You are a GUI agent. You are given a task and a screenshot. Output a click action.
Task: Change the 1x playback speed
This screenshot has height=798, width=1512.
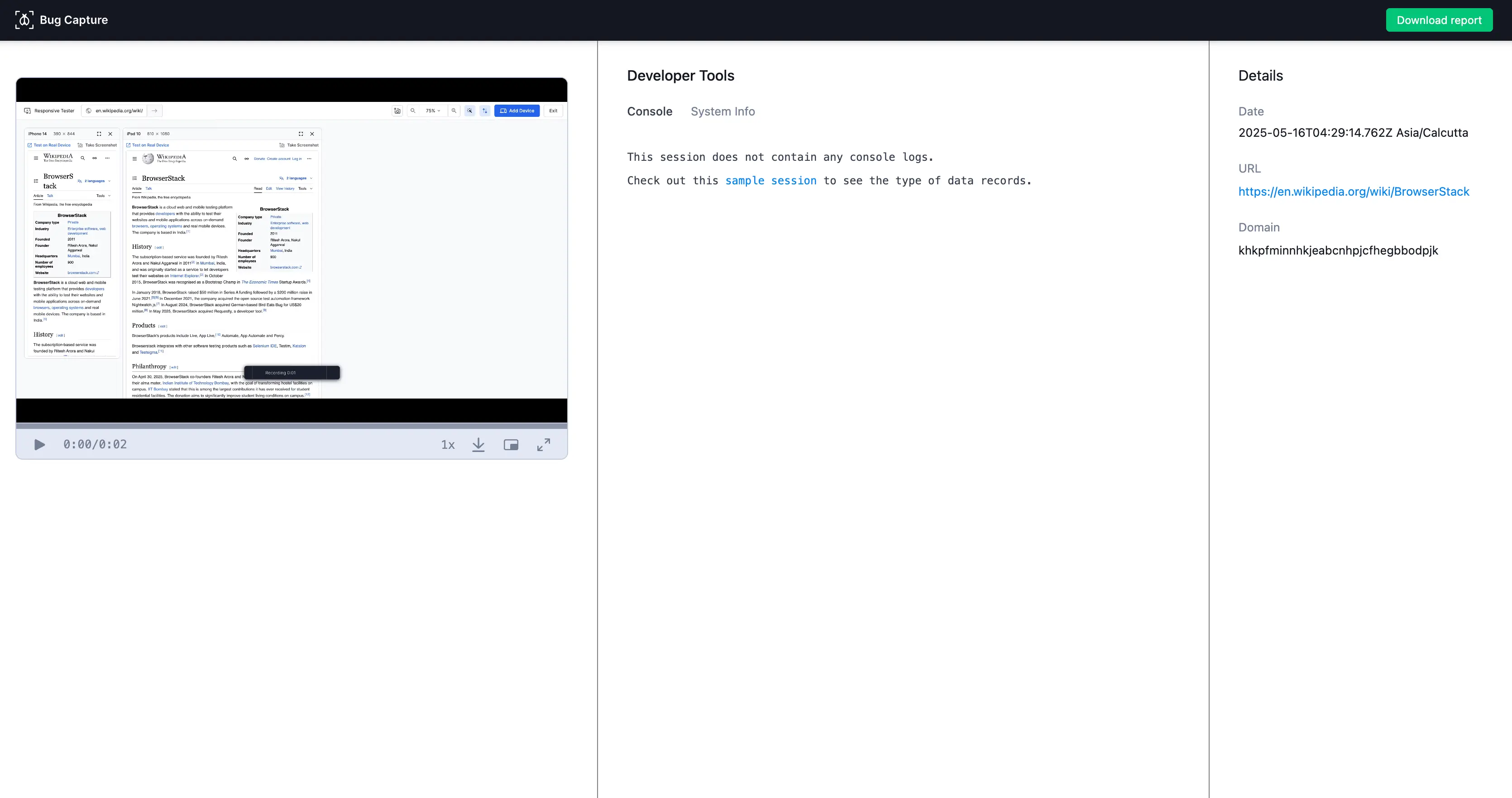(x=448, y=444)
